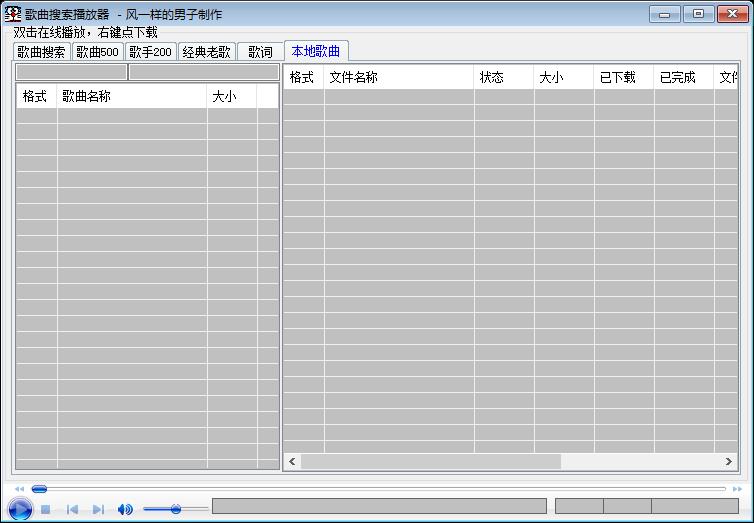The image size is (754, 523).
Task: Click the rewind arrows on seek bar
Action: [x=19, y=489]
